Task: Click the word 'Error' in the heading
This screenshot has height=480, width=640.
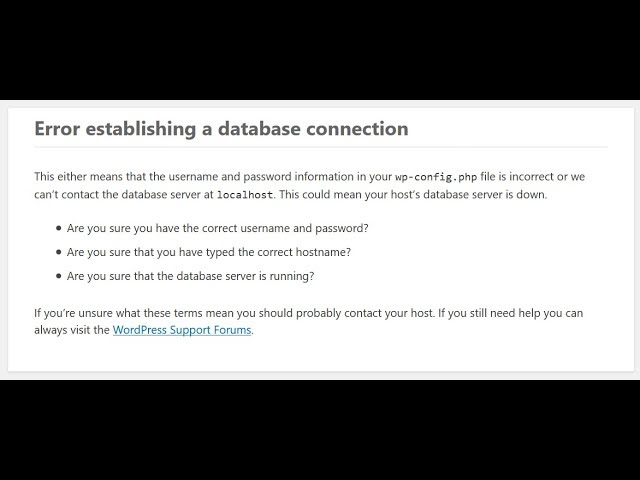Action: pos(57,129)
